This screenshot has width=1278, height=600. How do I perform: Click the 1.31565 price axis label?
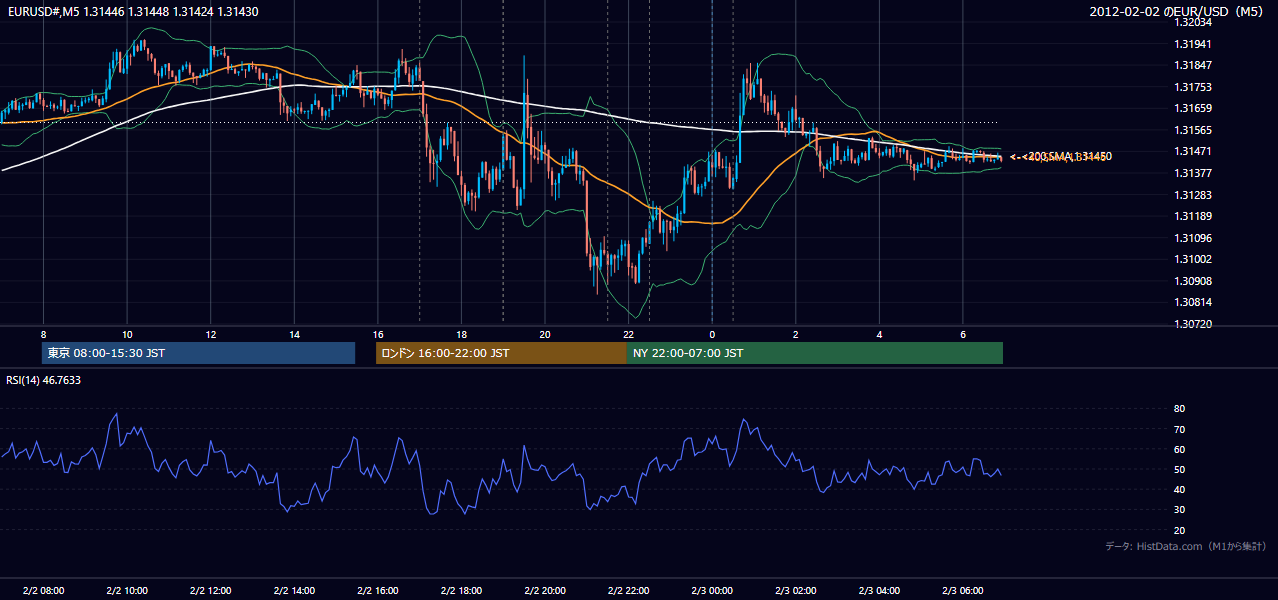coord(1194,130)
